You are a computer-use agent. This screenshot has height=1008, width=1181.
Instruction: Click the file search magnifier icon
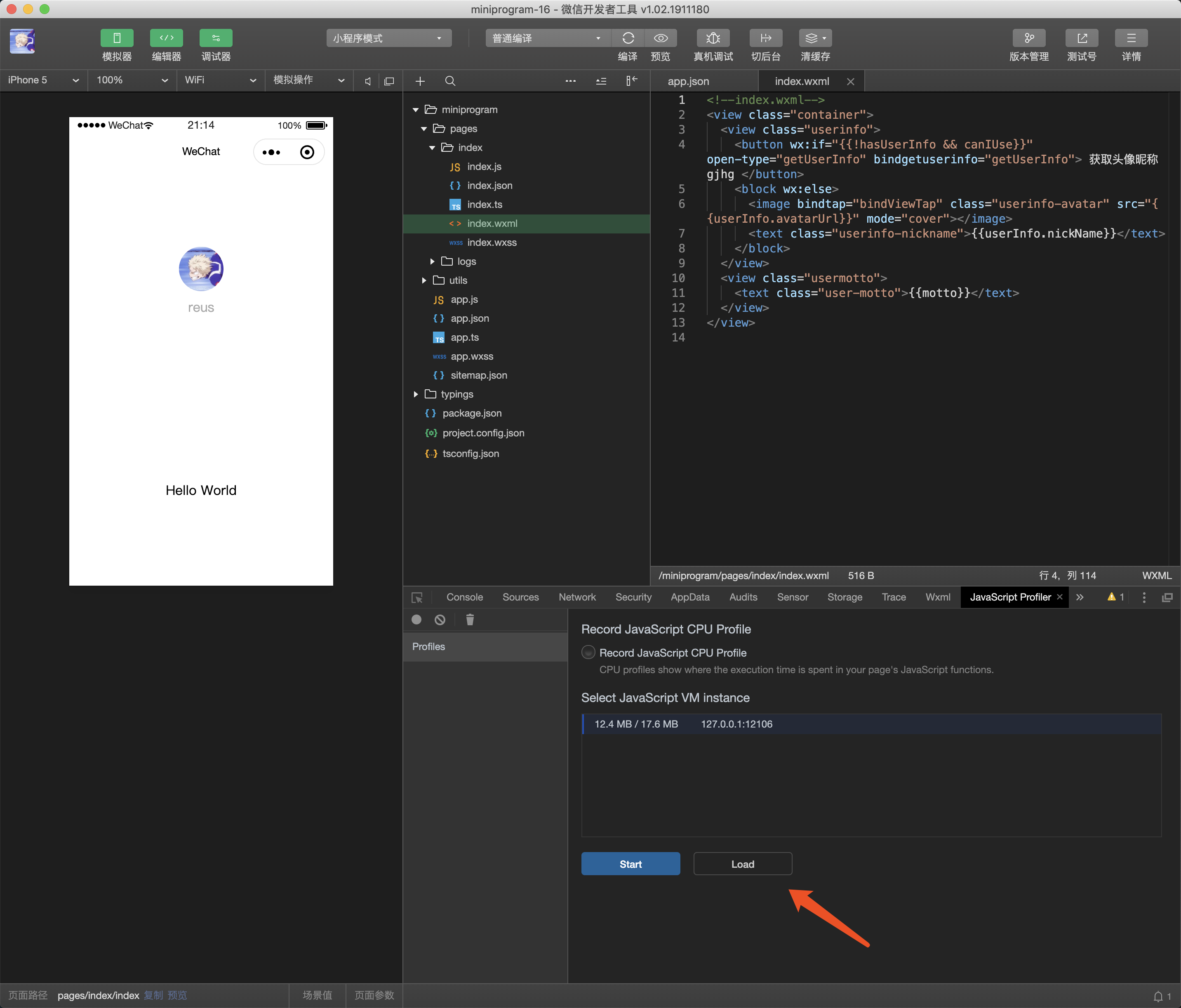tap(450, 81)
